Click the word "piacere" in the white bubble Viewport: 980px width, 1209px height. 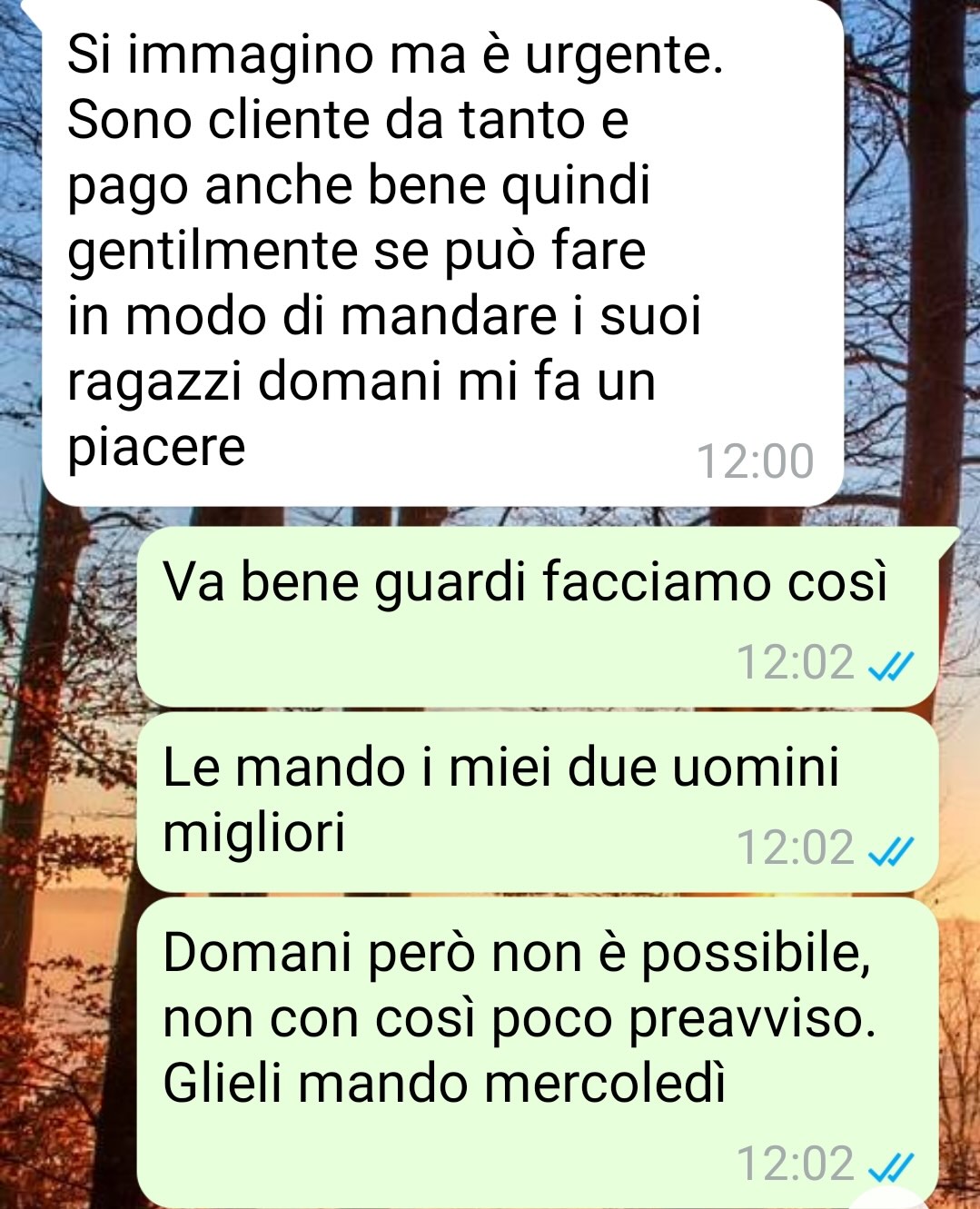tap(156, 447)
